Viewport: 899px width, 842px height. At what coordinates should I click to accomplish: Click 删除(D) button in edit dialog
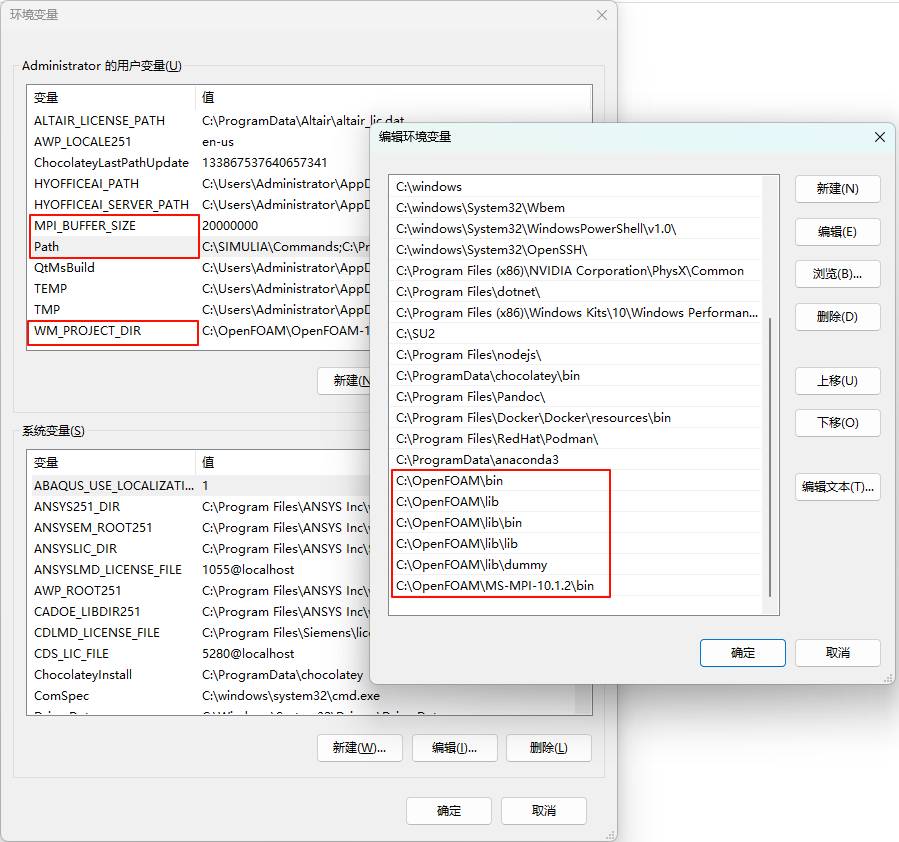pos(837,317)
